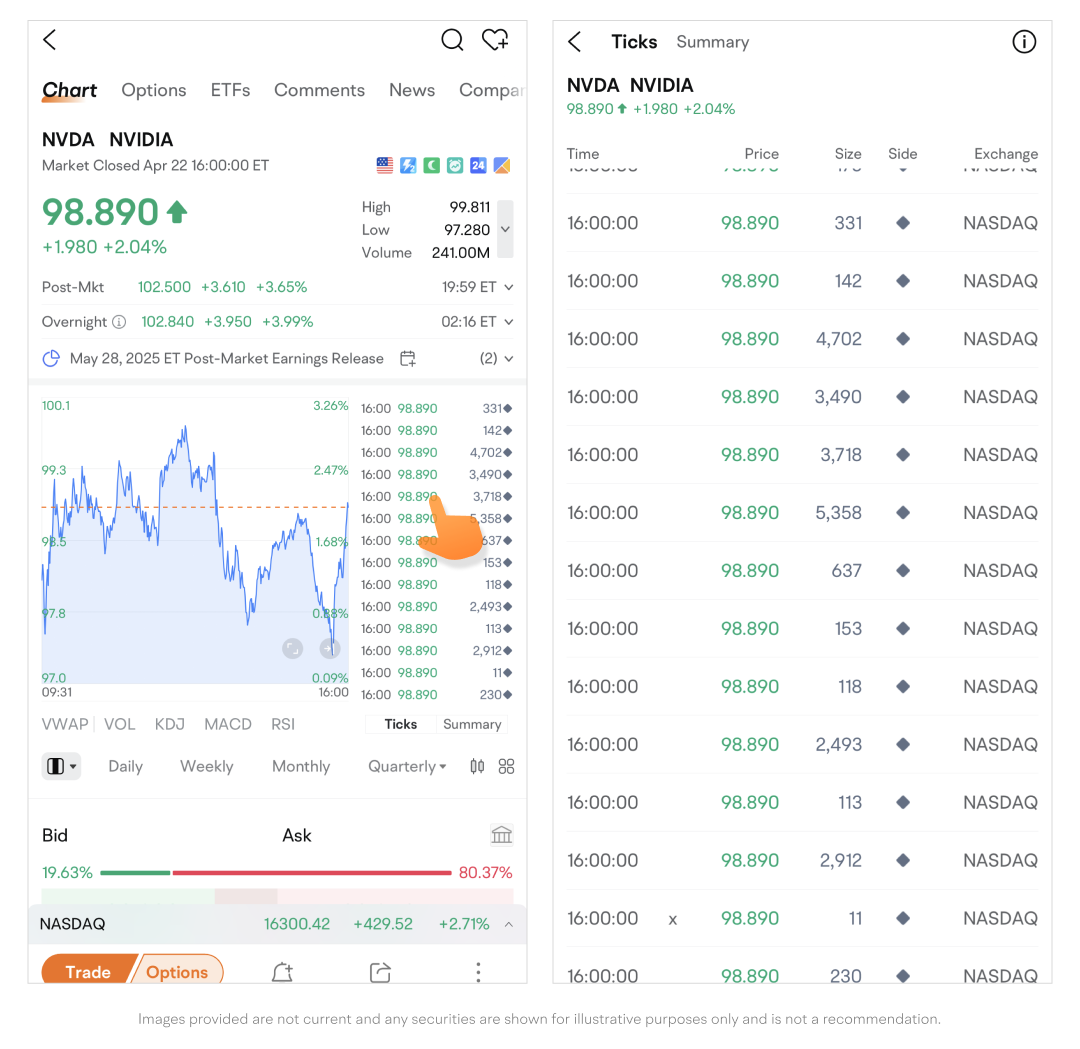The width and height of the screenshot is (1080, 1049).
Task: Expand the Quarterly timeframe dropdown
Action: click(407, 766)
